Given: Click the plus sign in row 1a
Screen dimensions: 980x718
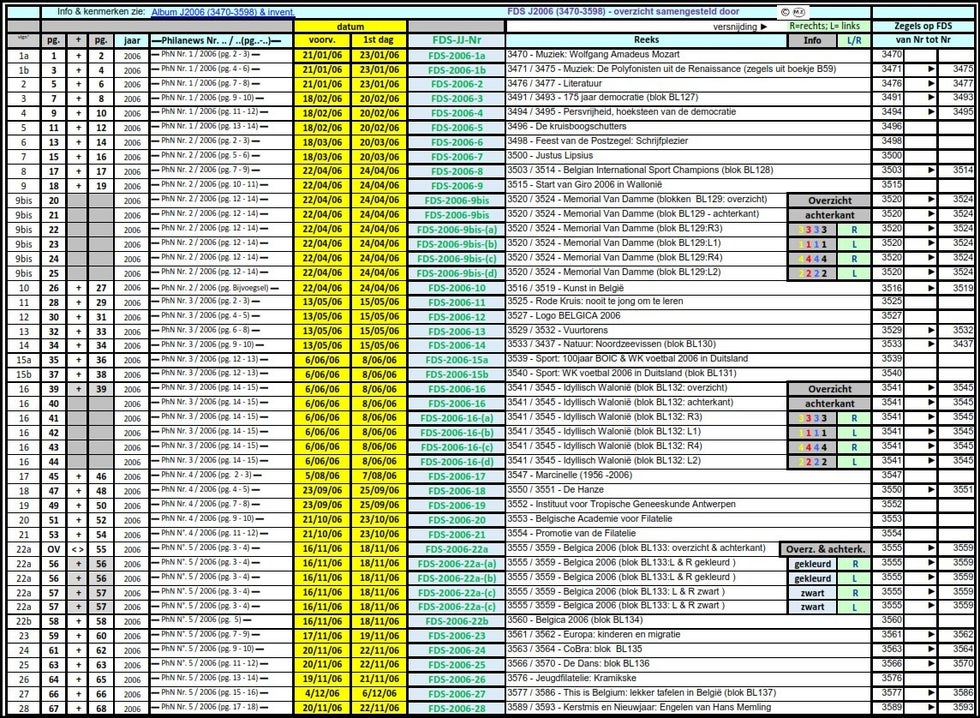Looking at the screenshot, I should [x=78, y=55].
